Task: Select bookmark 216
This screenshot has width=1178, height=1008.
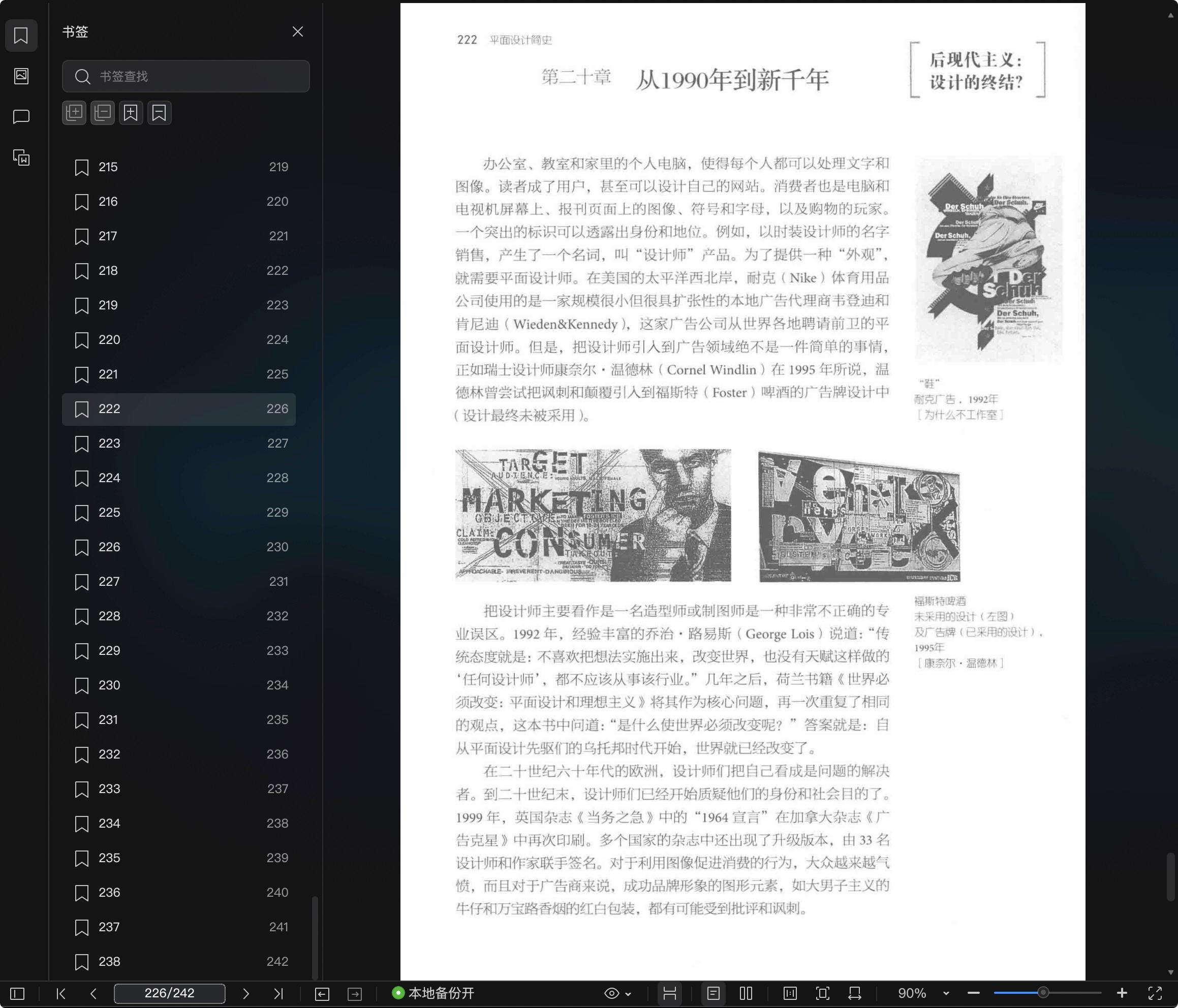Action: click(x=178, y=202)
